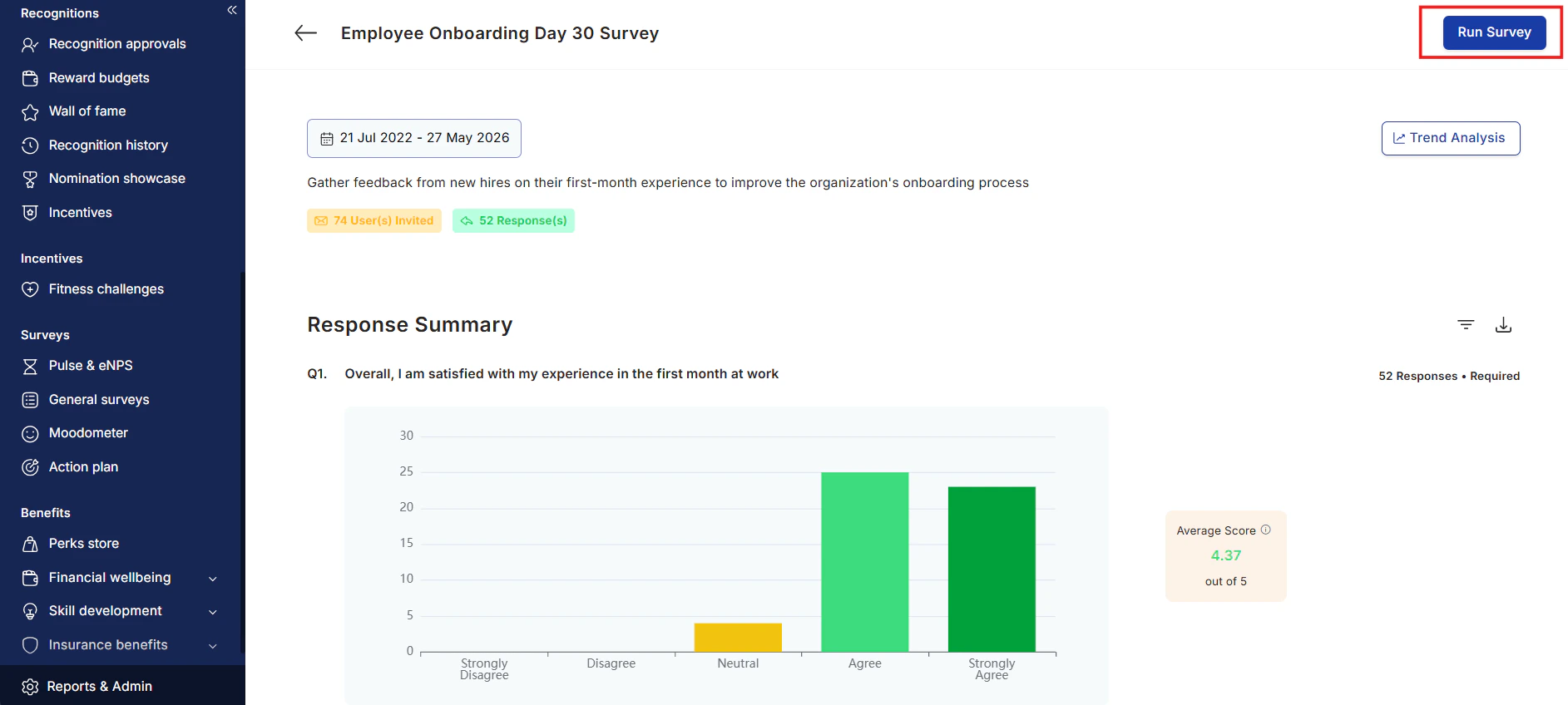Viewport: 1568px width, 705px height.
Task: Click the 52 Response(s) badge
Action: [513, 220]
